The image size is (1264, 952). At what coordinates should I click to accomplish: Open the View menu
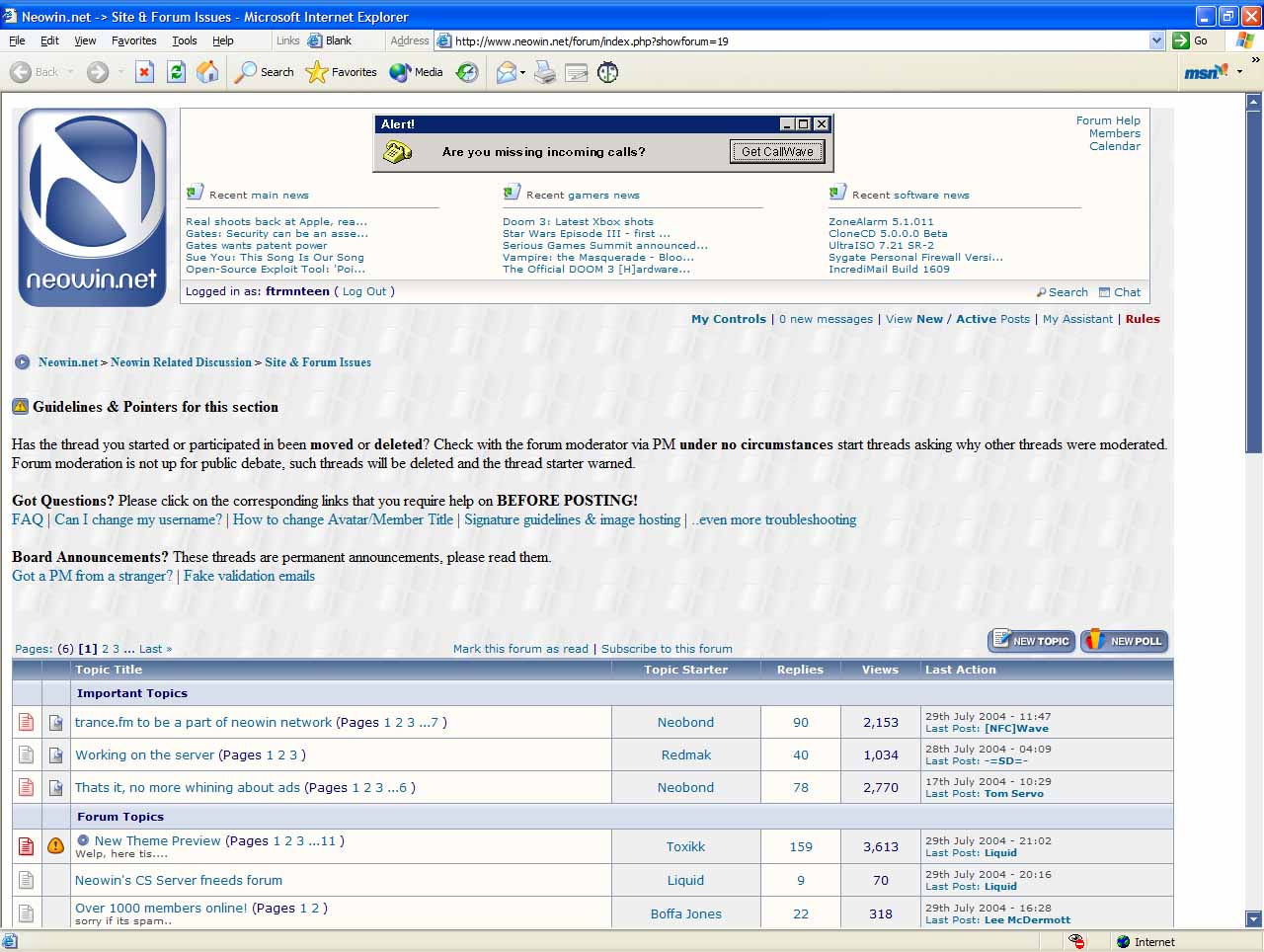85,40
